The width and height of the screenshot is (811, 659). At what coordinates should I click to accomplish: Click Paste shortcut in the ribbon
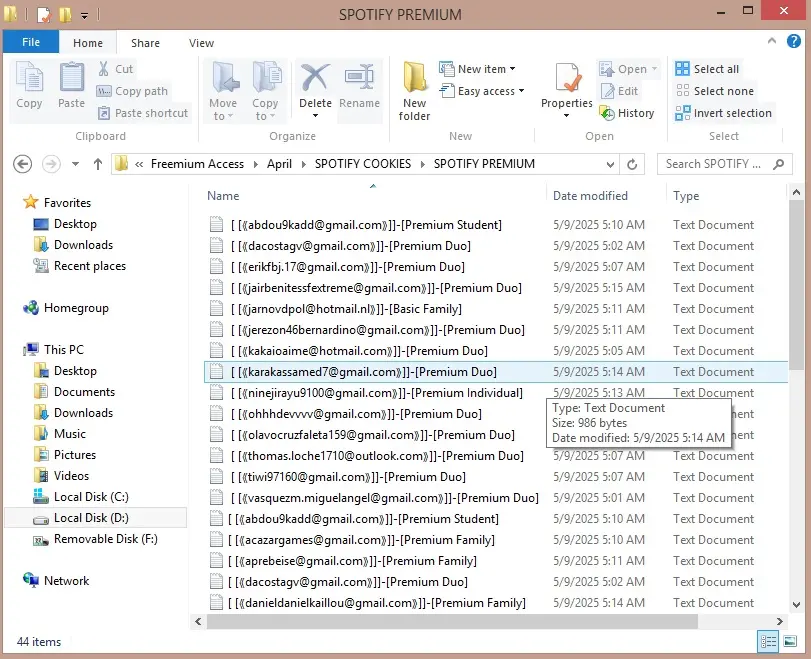pos(143,113)
